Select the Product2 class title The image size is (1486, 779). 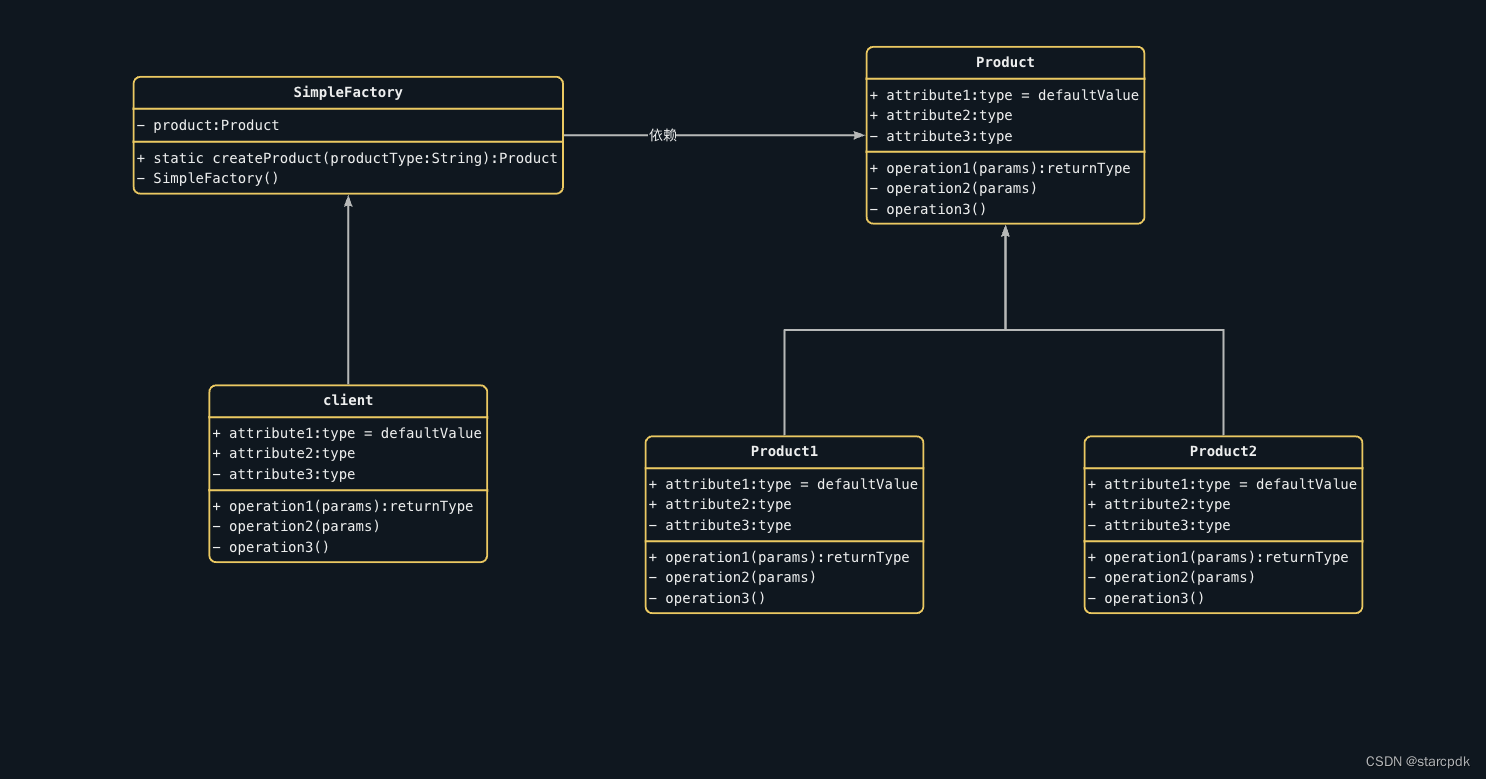(1223, 451)
